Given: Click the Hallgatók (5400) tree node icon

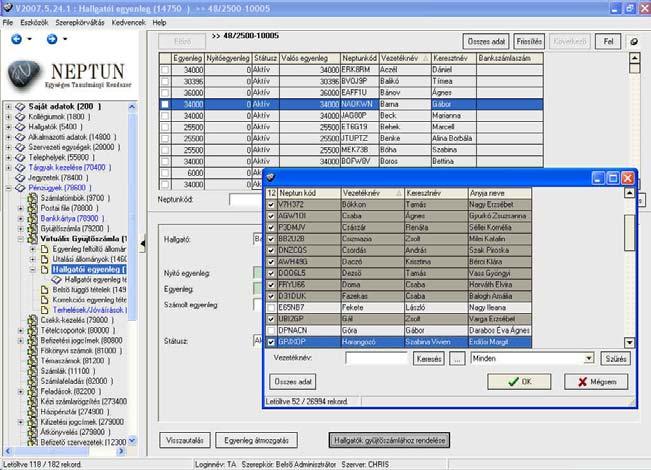Looking at the screenshot, I should [20, 127].
